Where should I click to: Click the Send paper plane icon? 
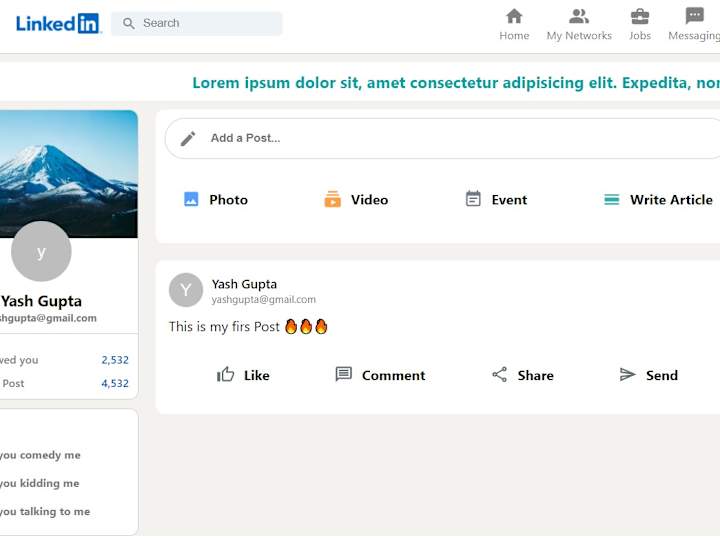click(627, 375)
